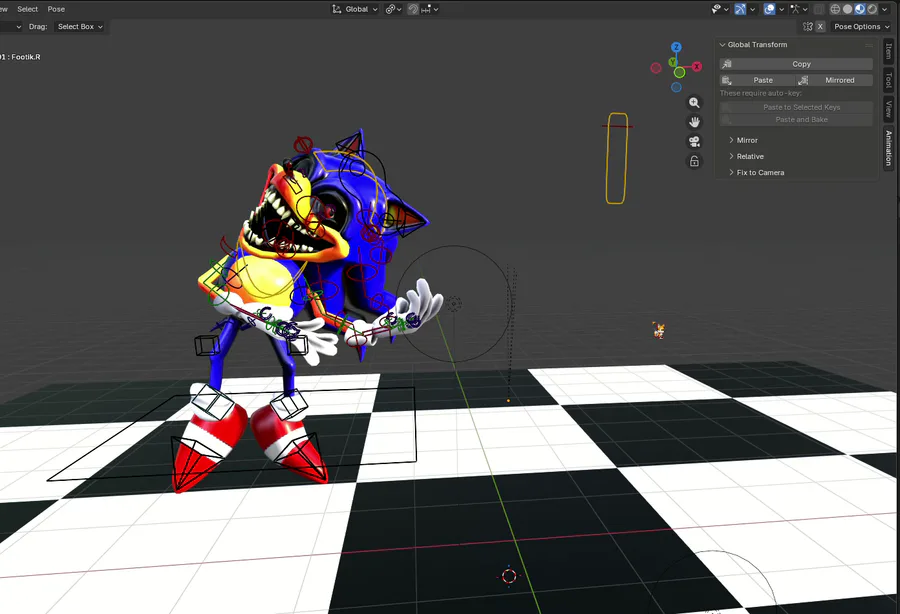Click the Copy global transform button

796,64
